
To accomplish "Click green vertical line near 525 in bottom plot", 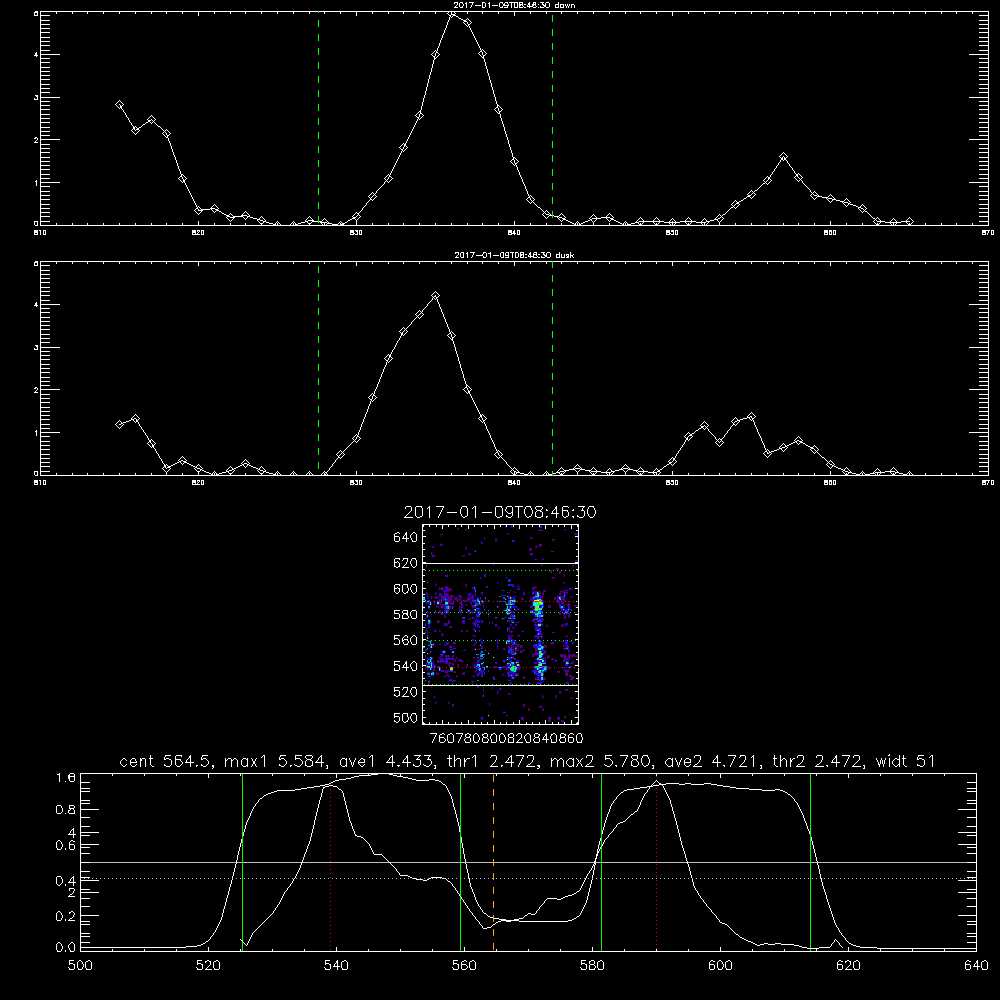I will point(242,862).
